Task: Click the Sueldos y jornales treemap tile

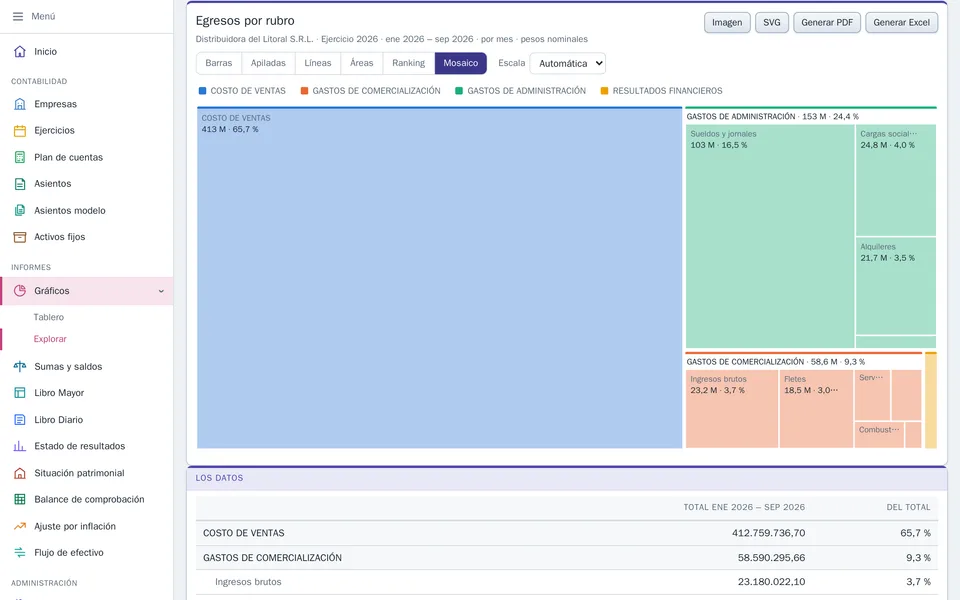Action: [770, 236]
